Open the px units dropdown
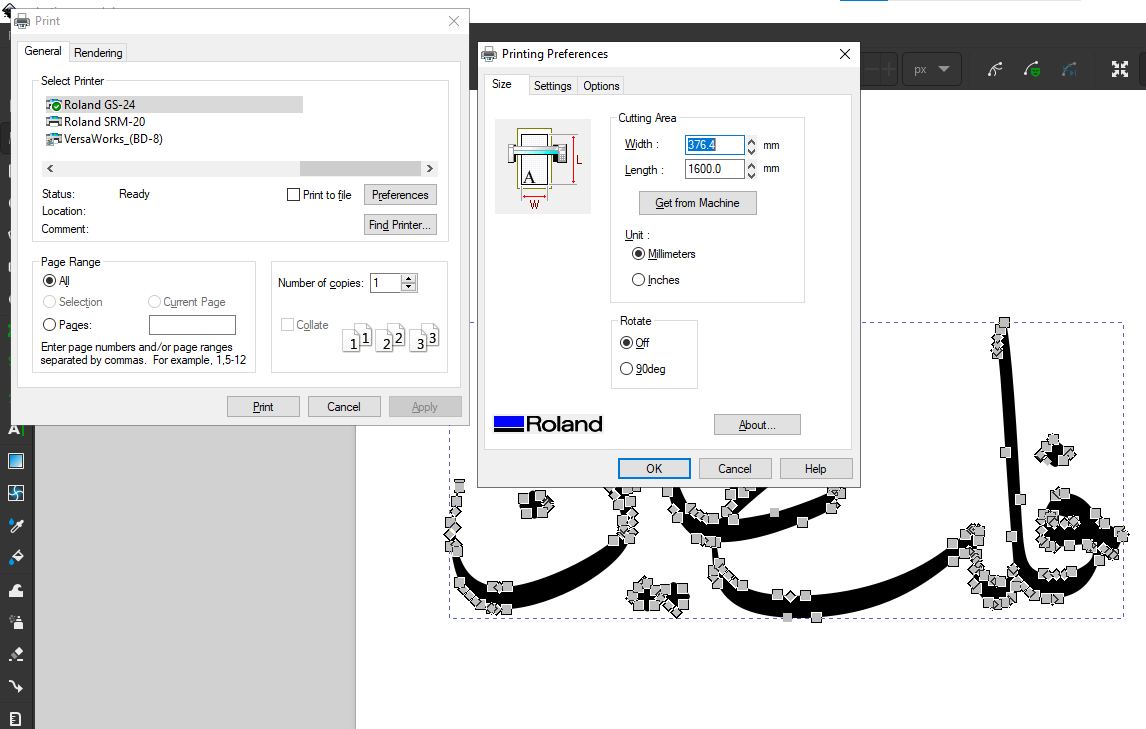The width and height of the screenshot is (1146, 729). [x=932, y=69]
